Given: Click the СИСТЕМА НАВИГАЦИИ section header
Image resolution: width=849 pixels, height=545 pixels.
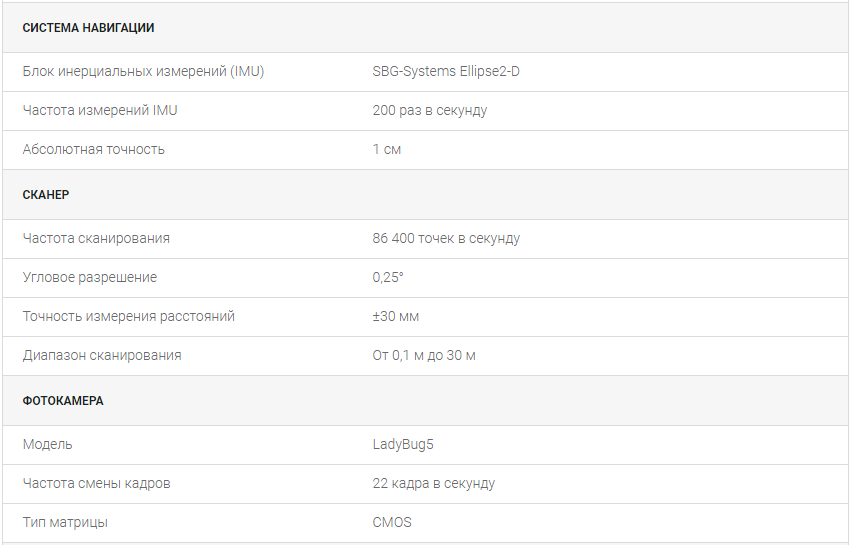Looking at the screenshot, I should pyautogui.click(x=89, y=28).
